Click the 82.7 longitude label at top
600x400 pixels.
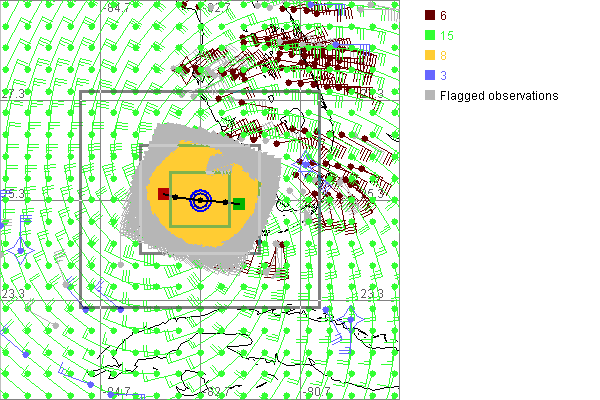pyautogui.click(x=218, y=8)
